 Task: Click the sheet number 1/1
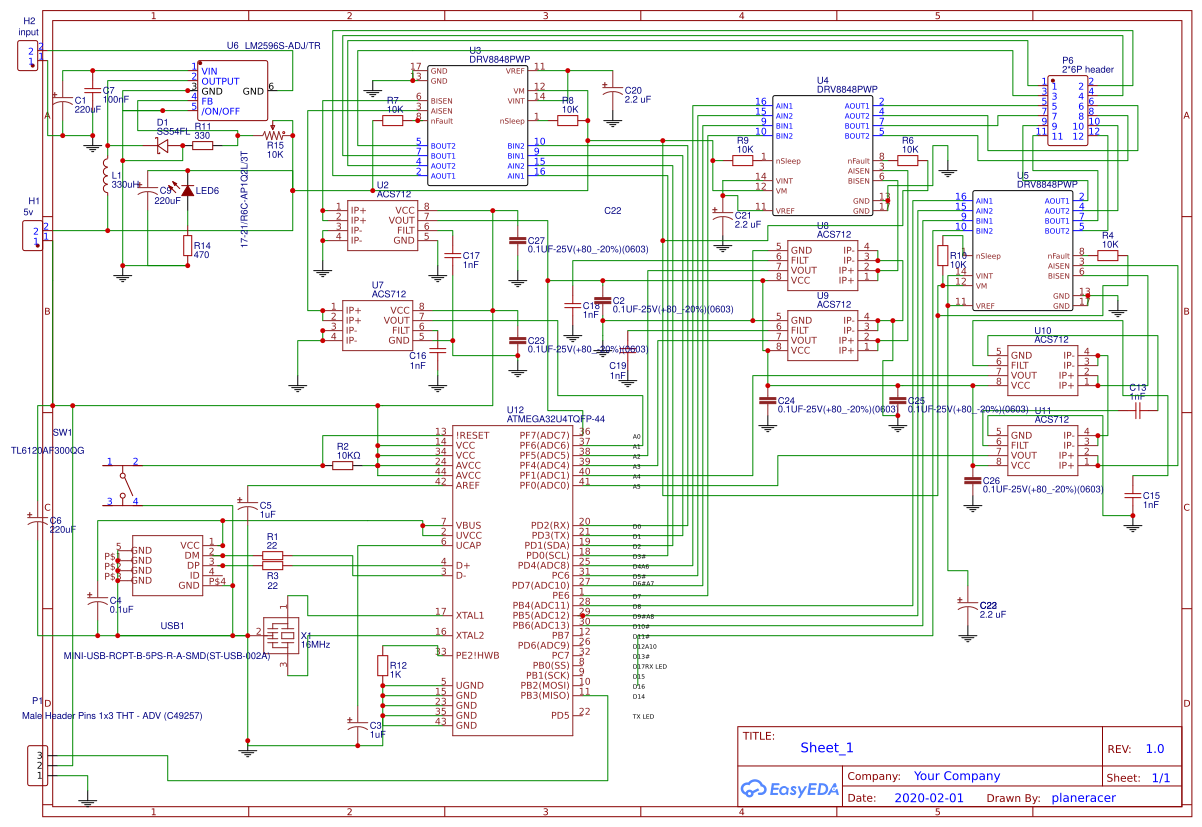coord(1161,777)
